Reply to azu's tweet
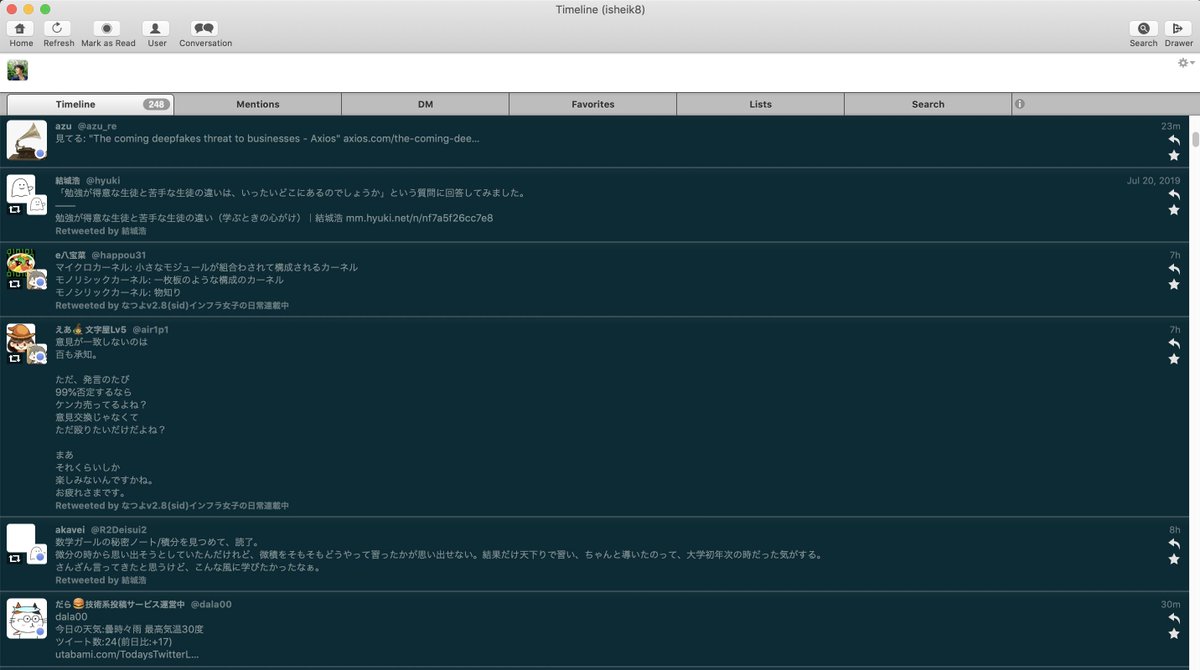The image size is (1200, 670). pyautogui.click(x=1174, y=141)
